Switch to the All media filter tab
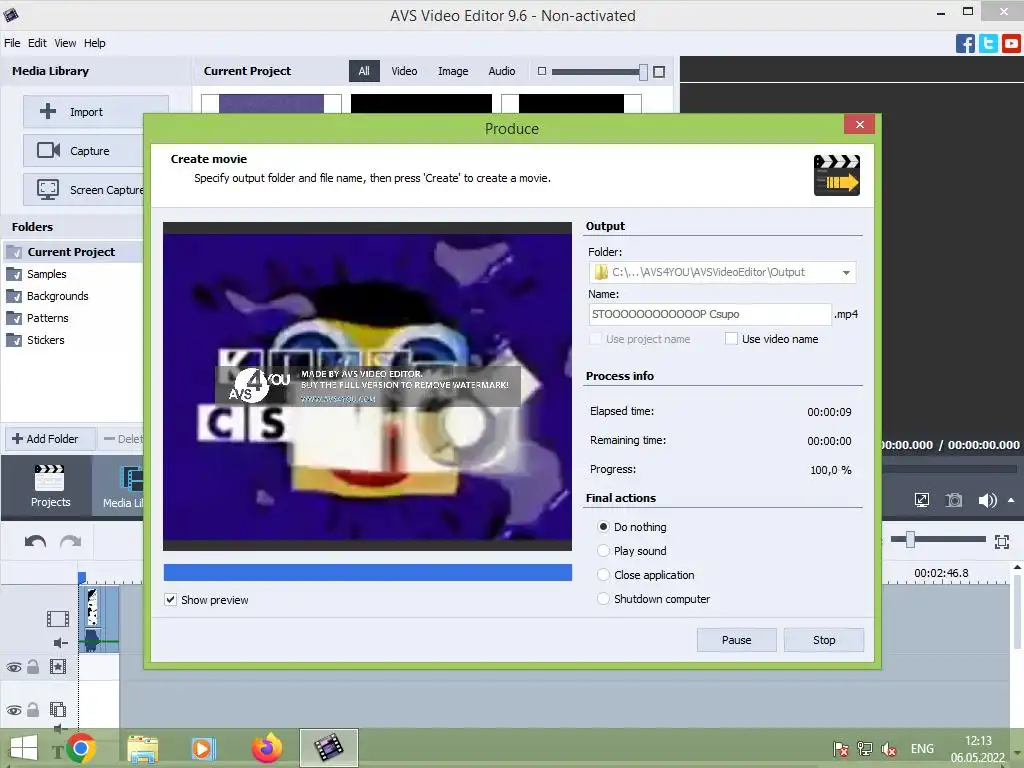The width and height of the screenshot is (1024, 768). (x=364, y=71)
